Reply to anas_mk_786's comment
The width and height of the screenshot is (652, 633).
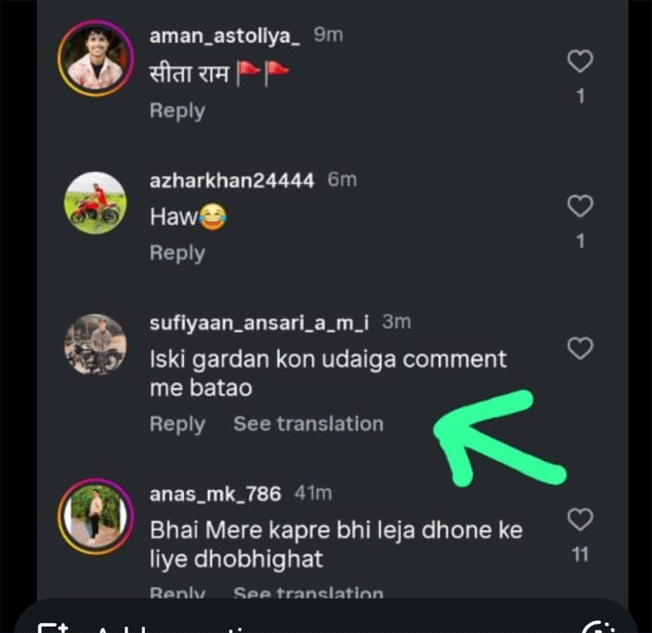click(177, 593)
